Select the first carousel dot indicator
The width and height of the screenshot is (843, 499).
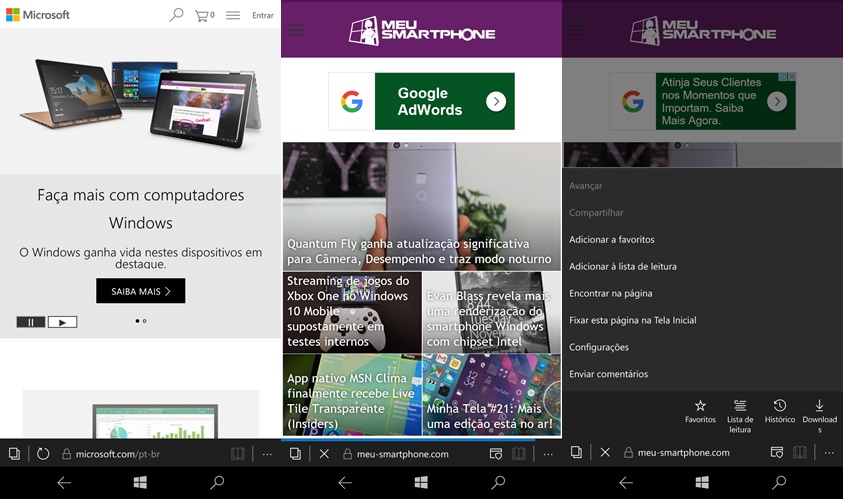(137, 321)
